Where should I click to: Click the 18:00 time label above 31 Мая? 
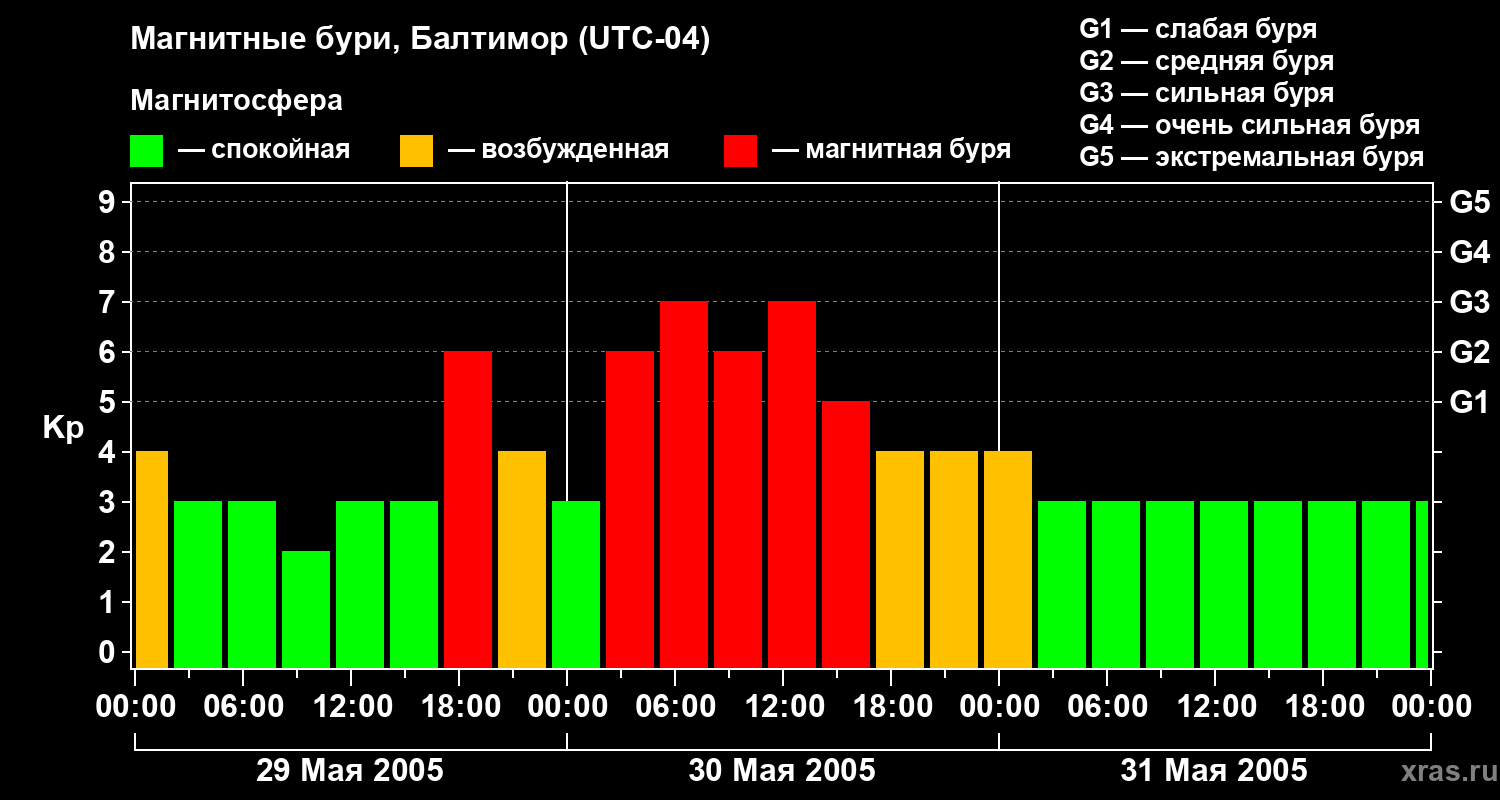click(x=1323, y=706)
